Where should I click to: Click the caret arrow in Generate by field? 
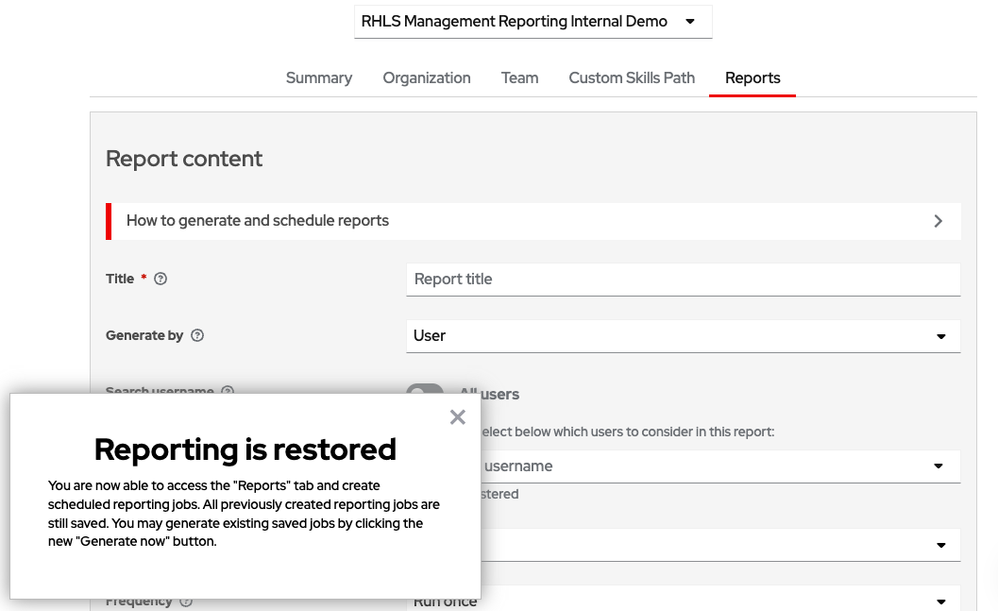tap(940, 337)
